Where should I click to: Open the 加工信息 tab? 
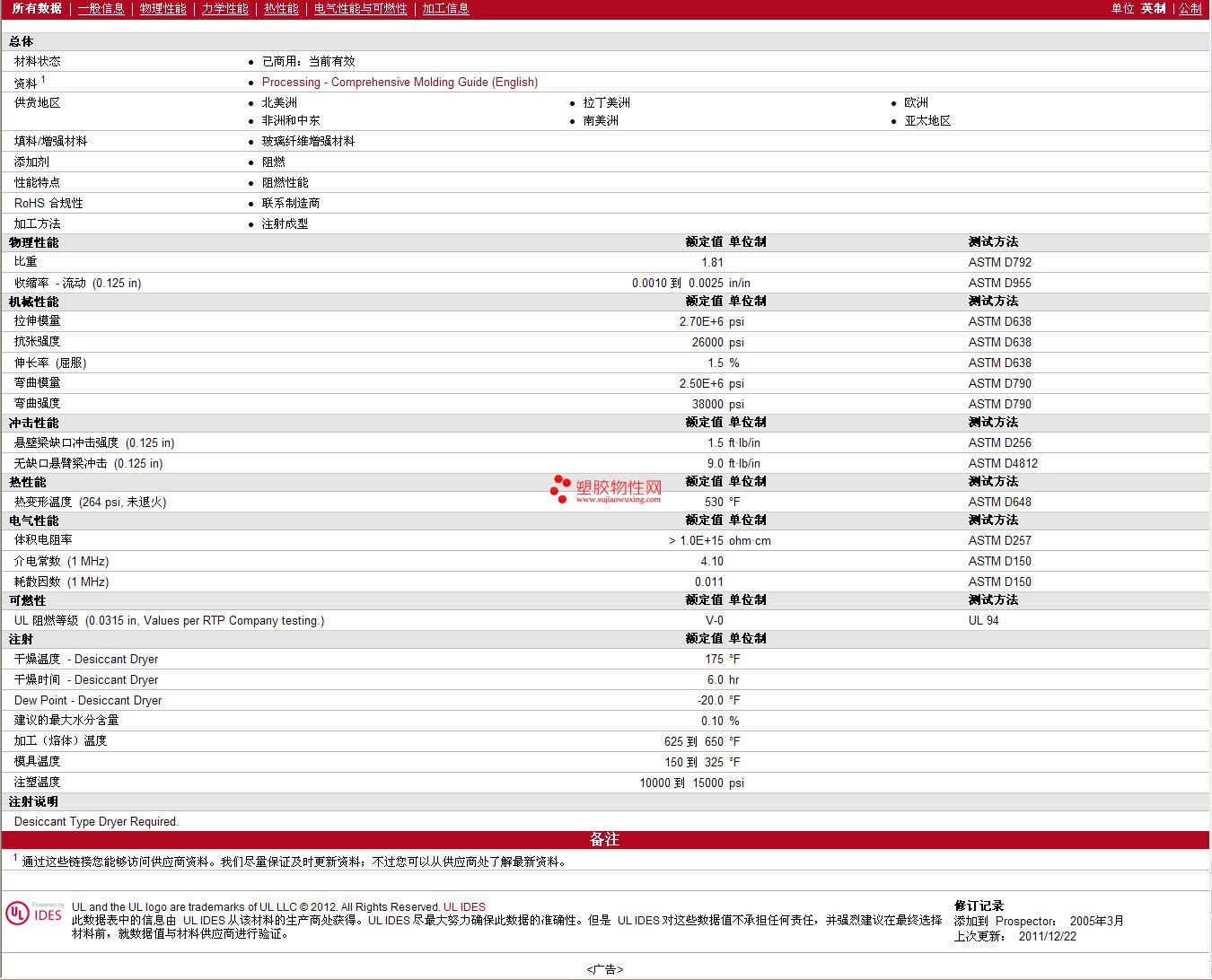point(445,9)
